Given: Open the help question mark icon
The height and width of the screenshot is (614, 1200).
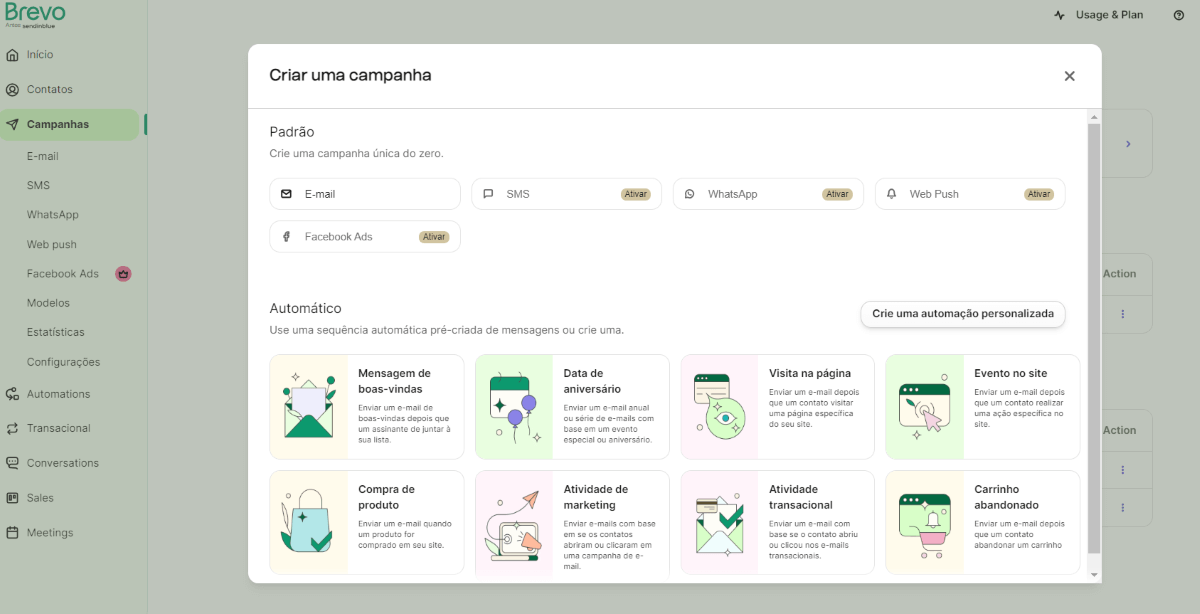Looking at the screenshot, I should click(1179, 15).
